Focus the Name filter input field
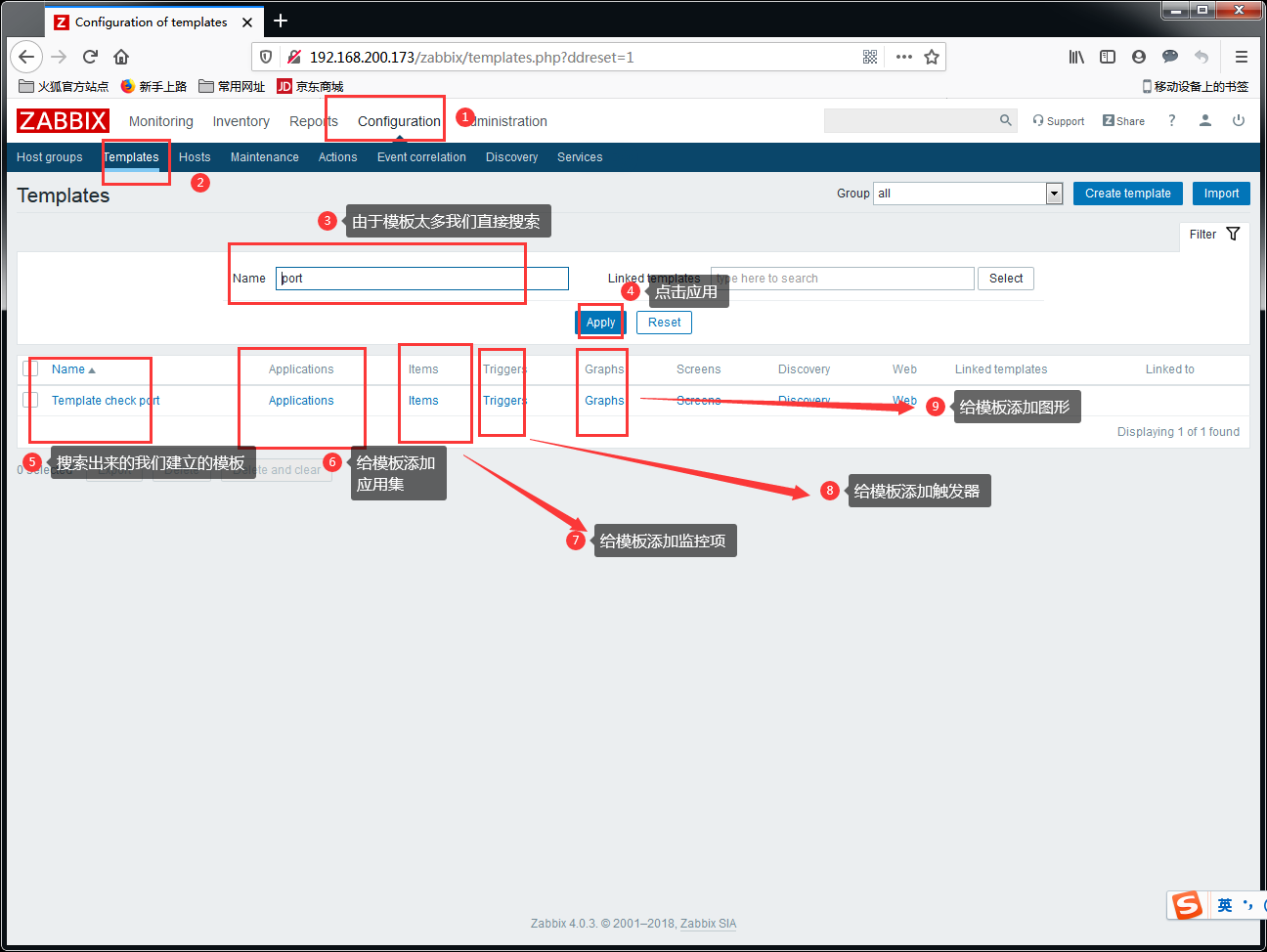The height and width of the screenshot is (952, 1267). tap(422, 279)
